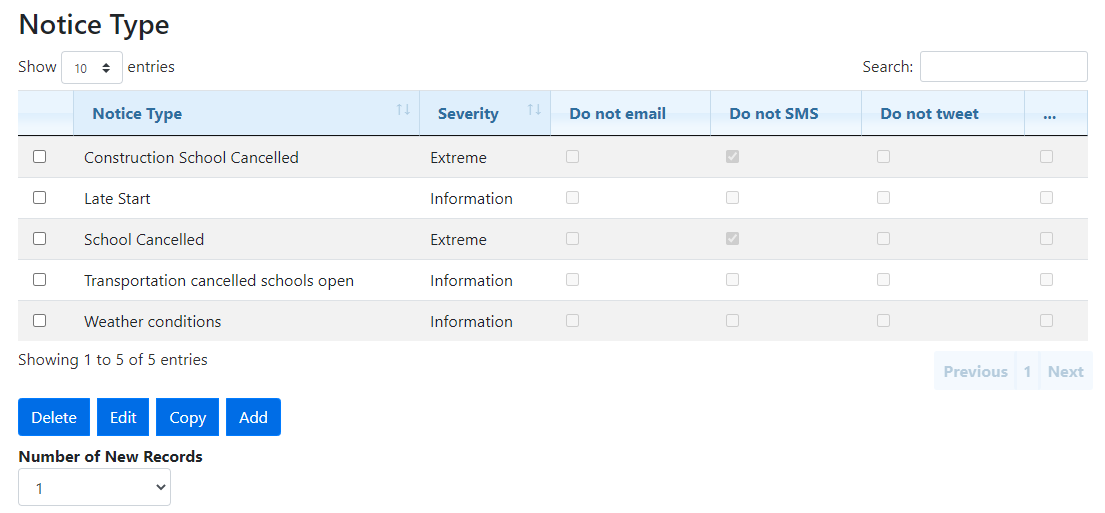
Task: Expand the Number of New Records dropdown
Action: (95, 488)
